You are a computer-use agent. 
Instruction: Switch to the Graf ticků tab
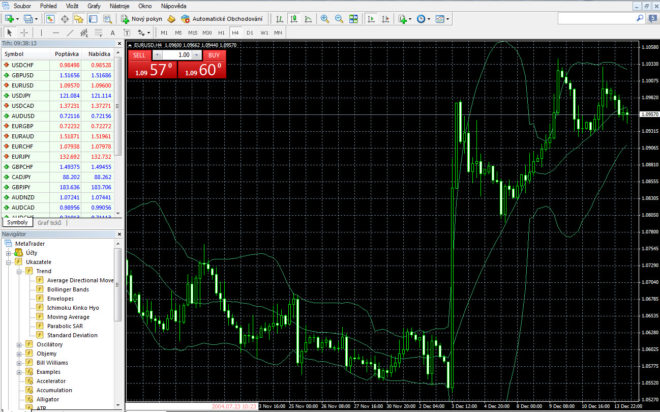[x=50, y=222]
